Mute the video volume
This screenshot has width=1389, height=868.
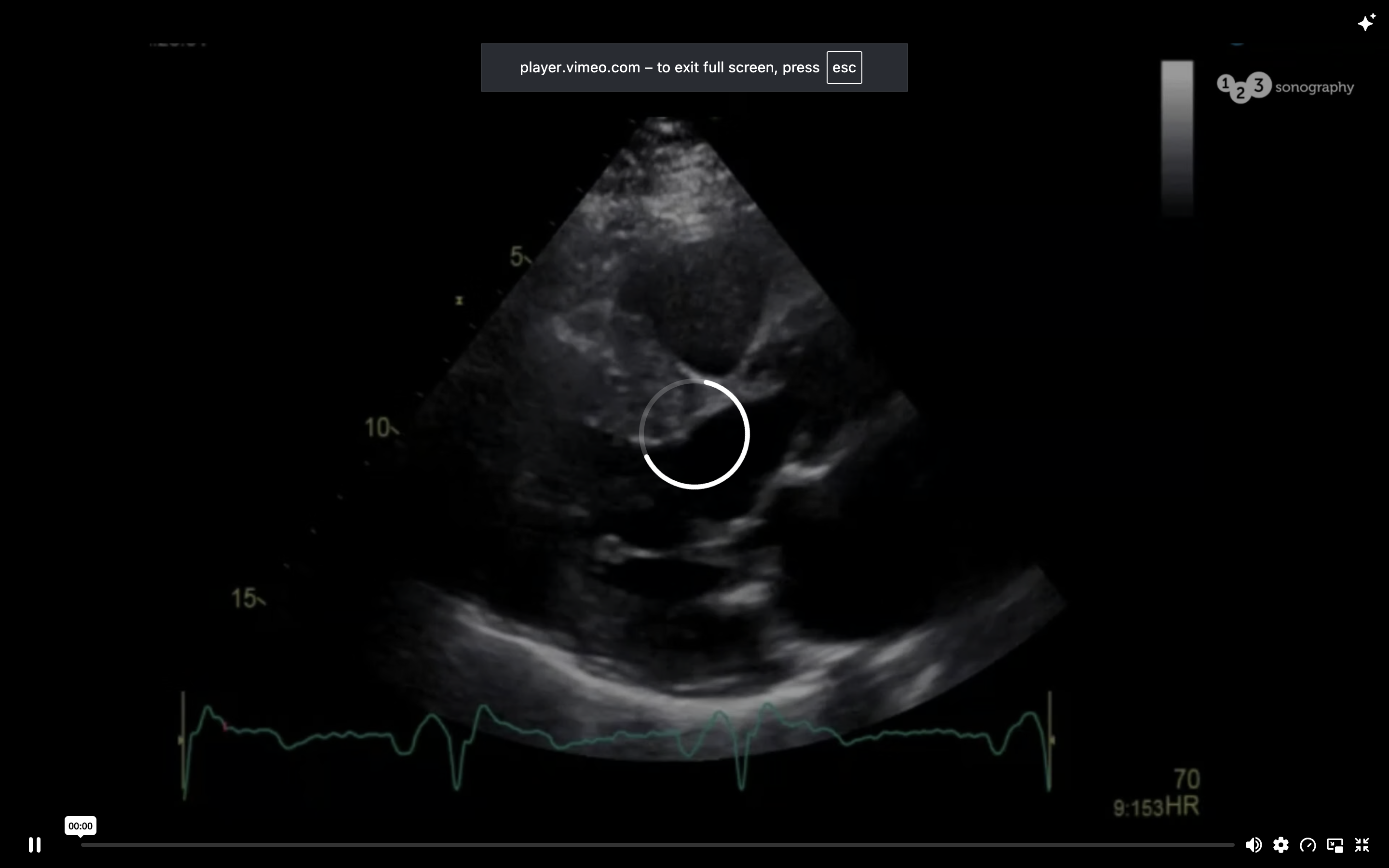[1253, 844]
